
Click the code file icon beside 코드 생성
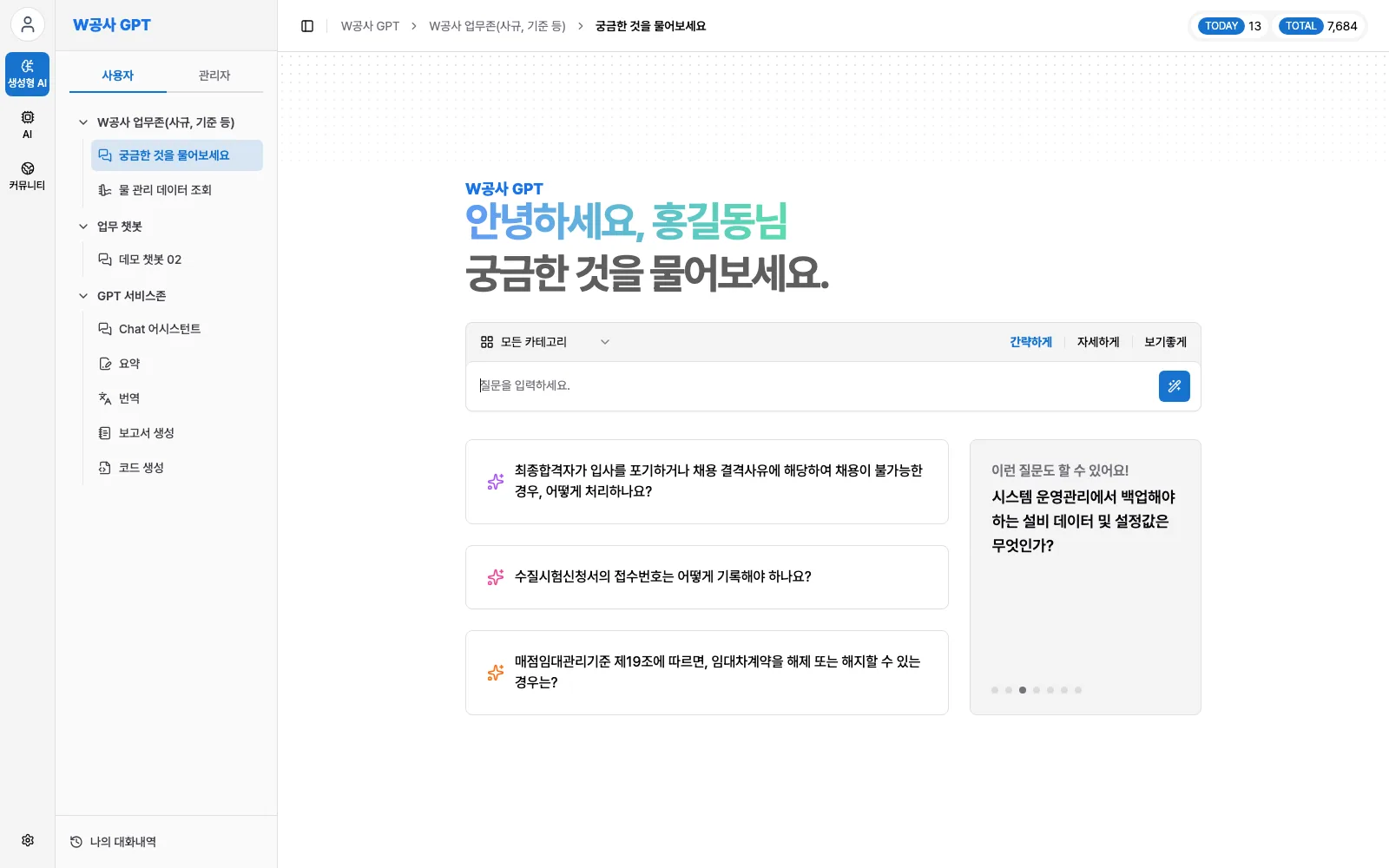click(x=105, y=468)
